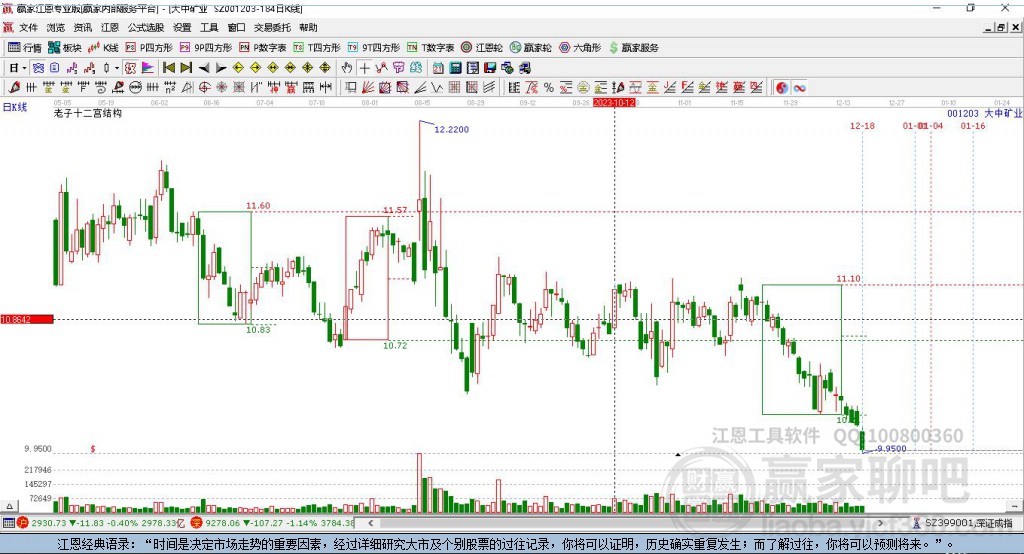Expand volume panel with up-triangle button
Image resolution: width=1024 pixels, height=554 pixels.
point(9,506)
